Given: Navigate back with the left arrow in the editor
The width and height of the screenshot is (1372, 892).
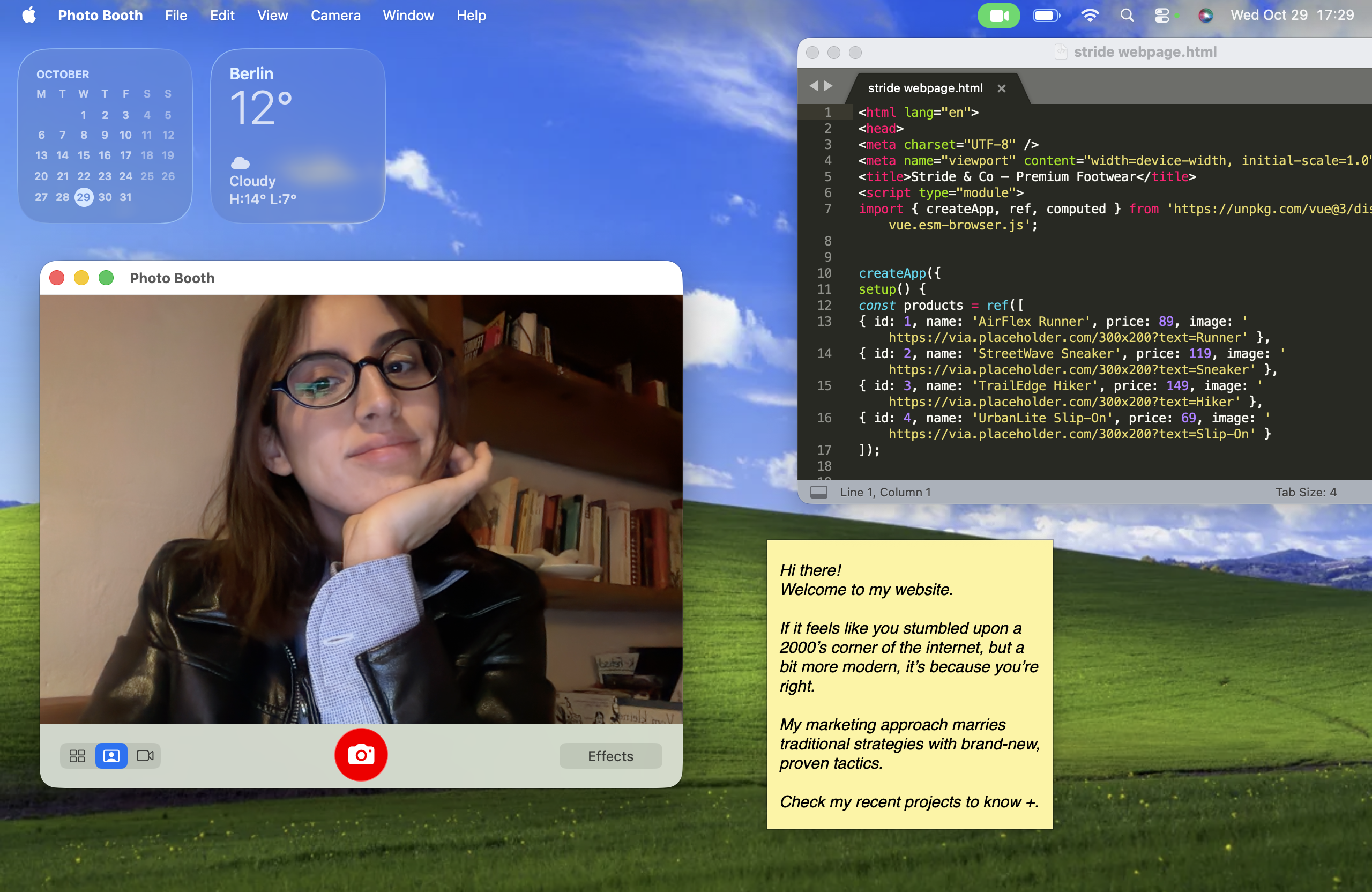Looking at the screenshot, I should click(x=814, y=86).
